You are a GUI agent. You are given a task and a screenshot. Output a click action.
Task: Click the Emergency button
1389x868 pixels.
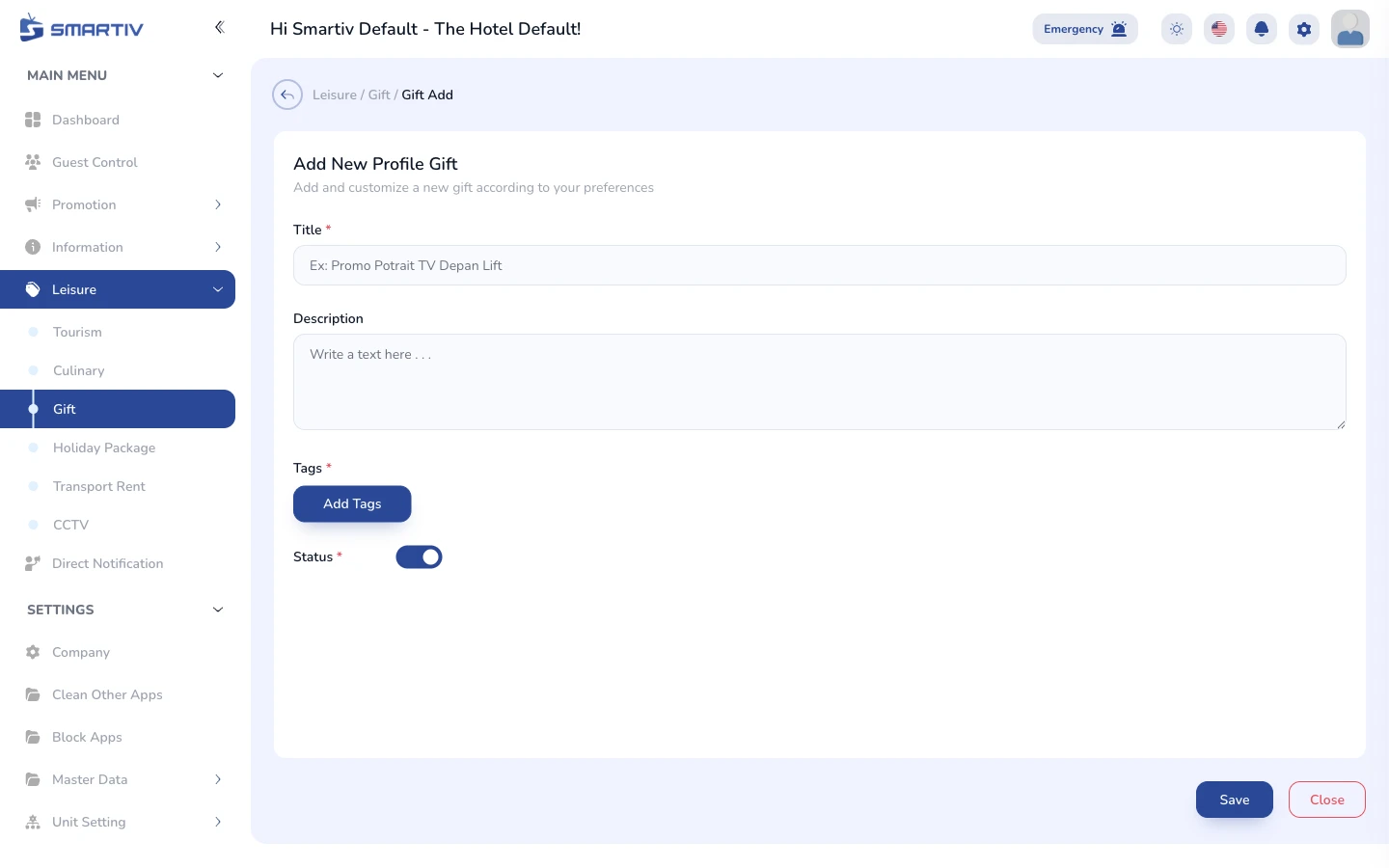pos(1085,29)
